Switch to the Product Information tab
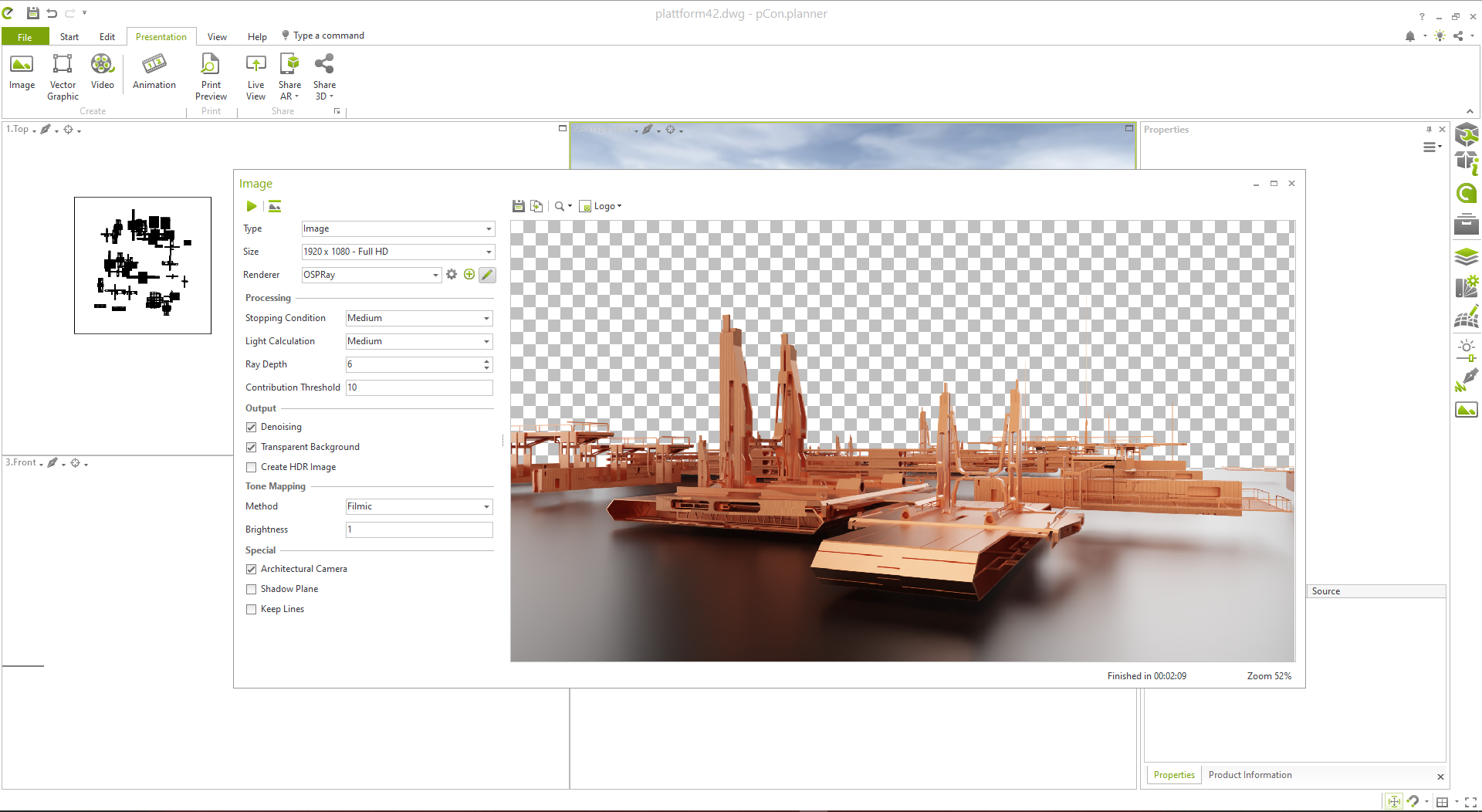This screenshot has width=1482, height=812. (x=1250, y=775)
